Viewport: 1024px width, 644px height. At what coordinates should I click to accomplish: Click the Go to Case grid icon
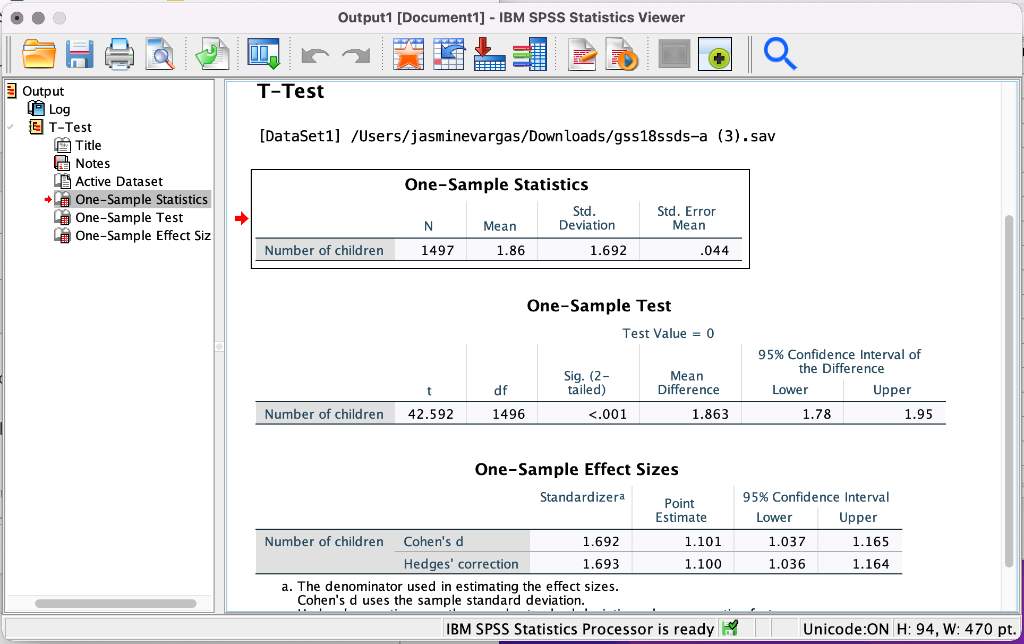449,54
